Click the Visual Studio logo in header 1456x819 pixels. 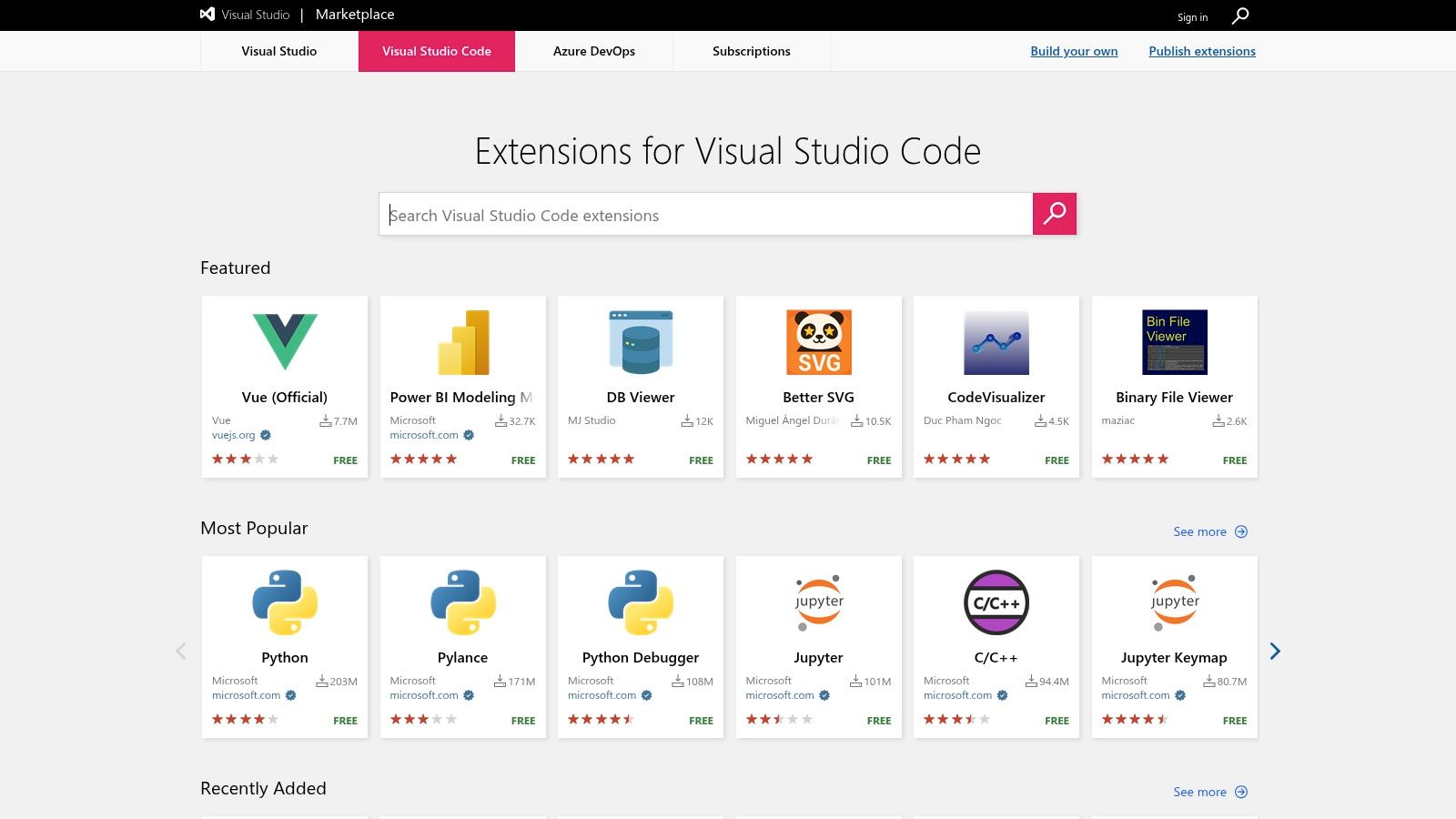[x=208, y=15]
